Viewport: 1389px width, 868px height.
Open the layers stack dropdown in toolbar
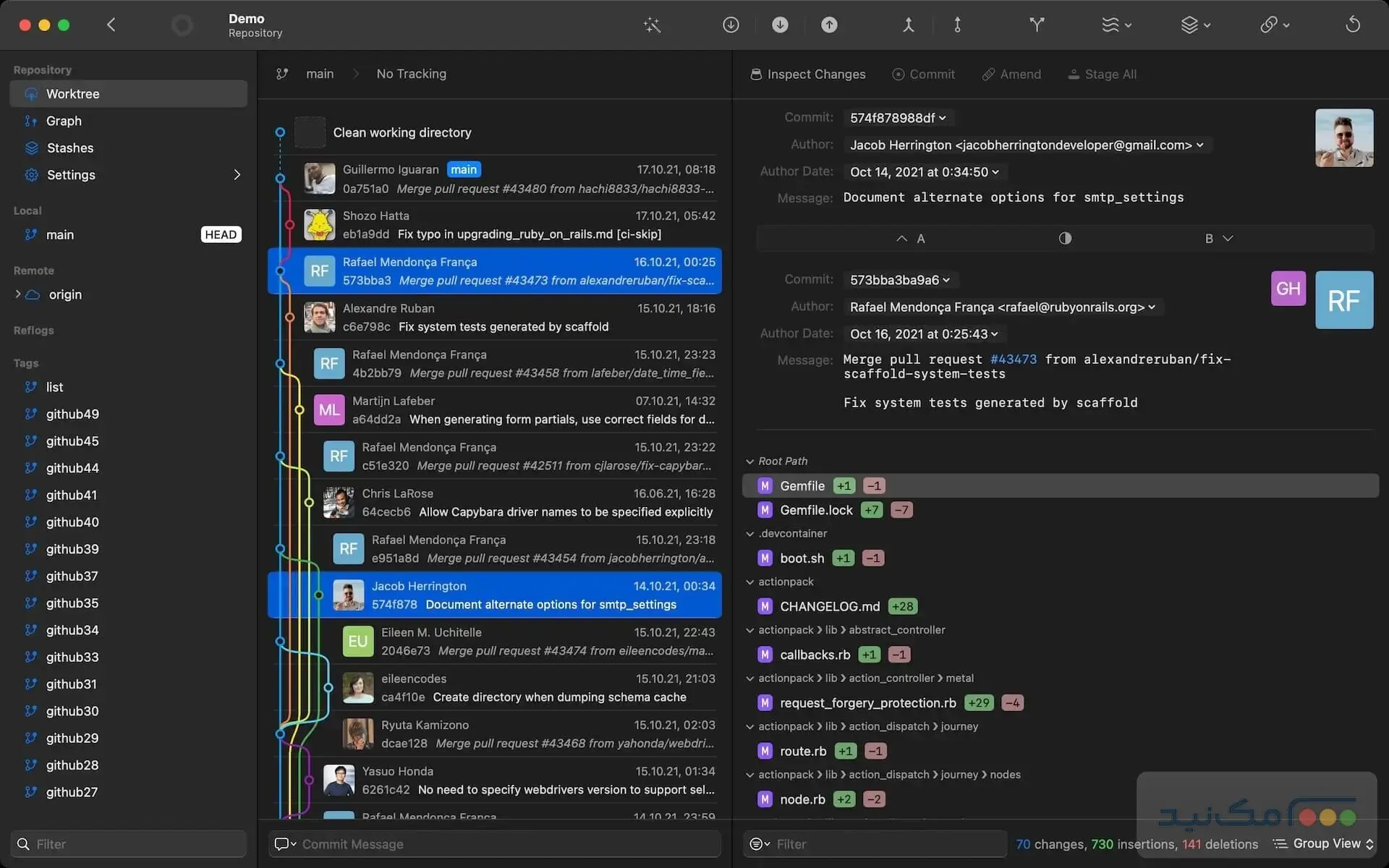pyautogui.click(x=1195, y=25)
